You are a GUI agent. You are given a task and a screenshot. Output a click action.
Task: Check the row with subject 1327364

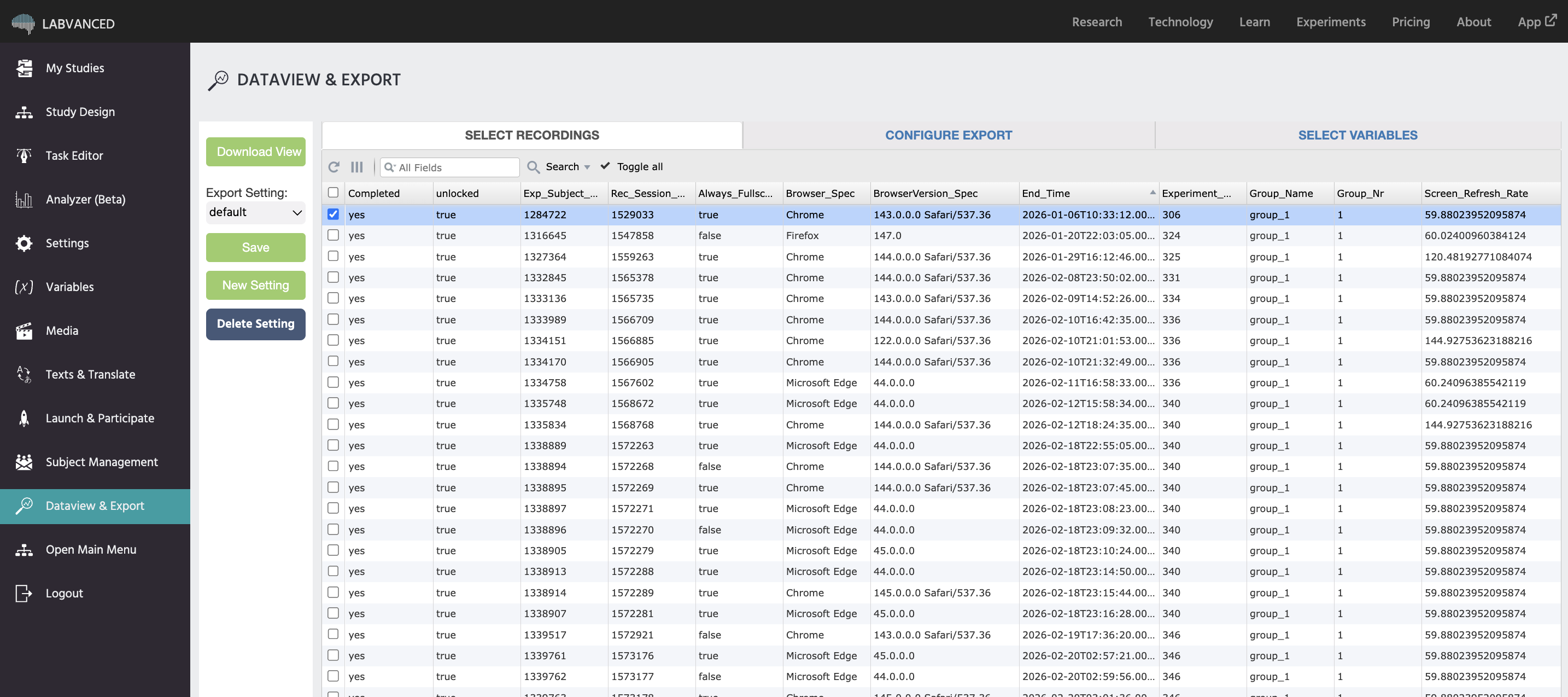333,256
